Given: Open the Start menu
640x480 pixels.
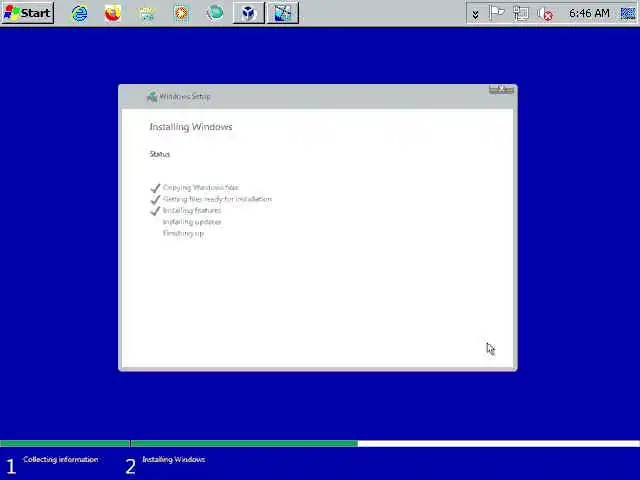Looking at the screenshot, I should point(27,13).
